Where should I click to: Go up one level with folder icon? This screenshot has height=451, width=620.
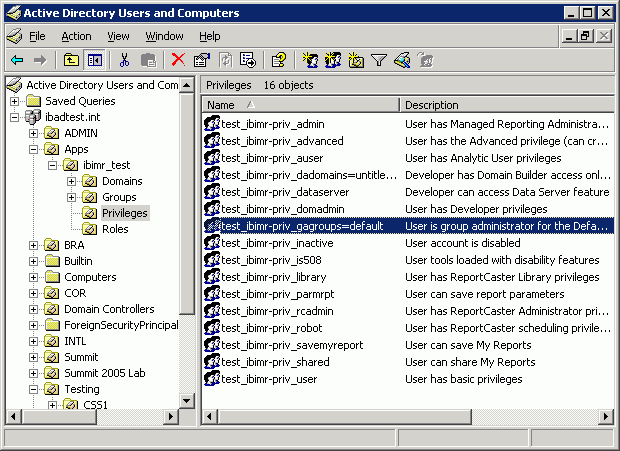coord(71,60)
